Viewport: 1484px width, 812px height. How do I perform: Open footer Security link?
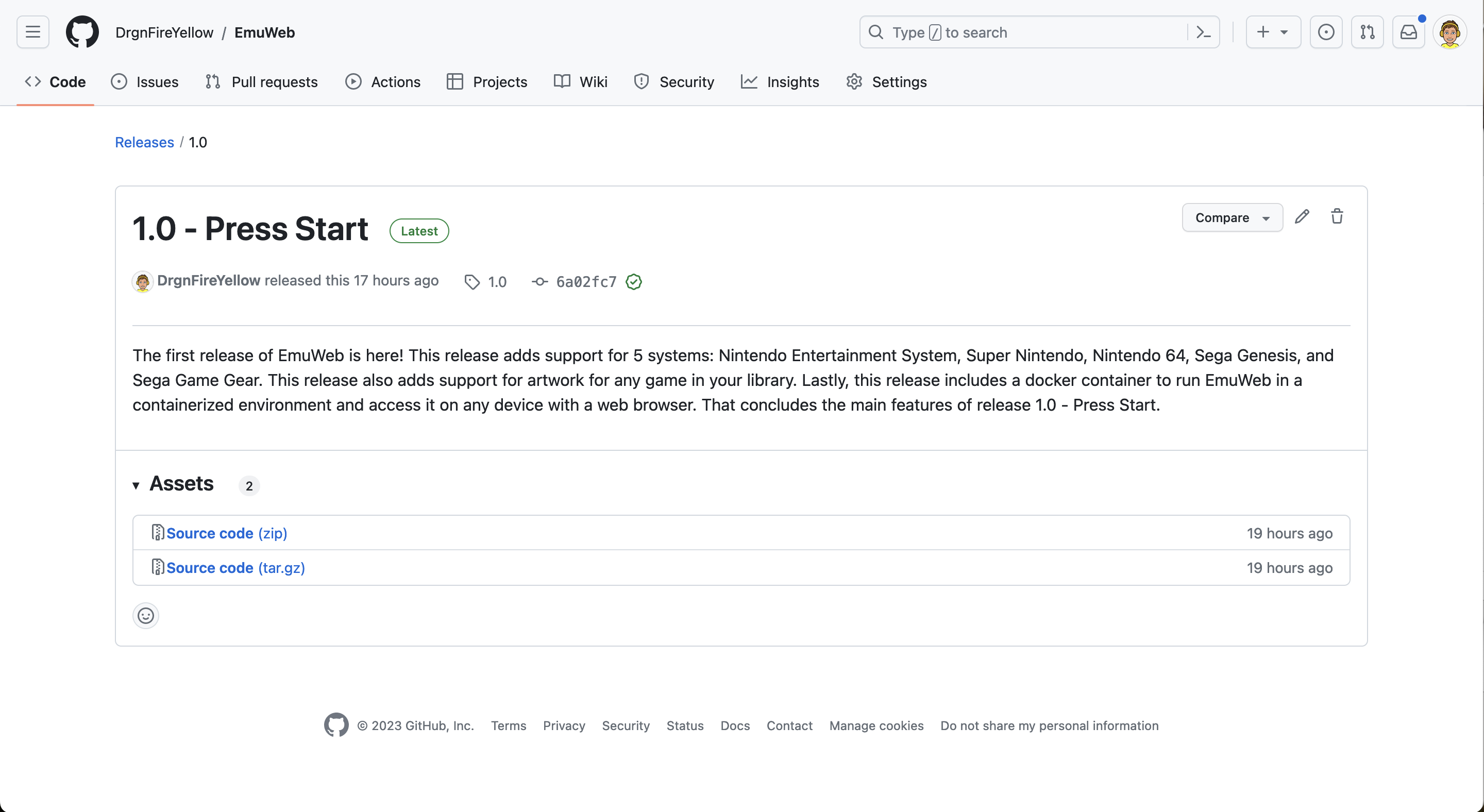(626, 725)
